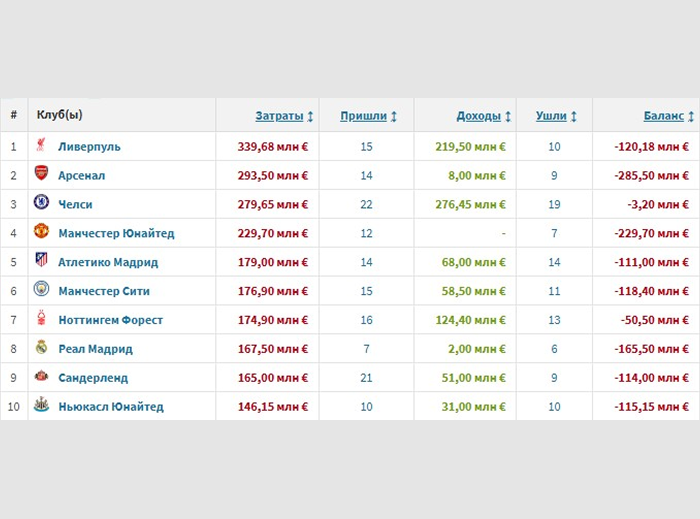Sort table by Пришли column
700x519 pixels.
(363, 116)
